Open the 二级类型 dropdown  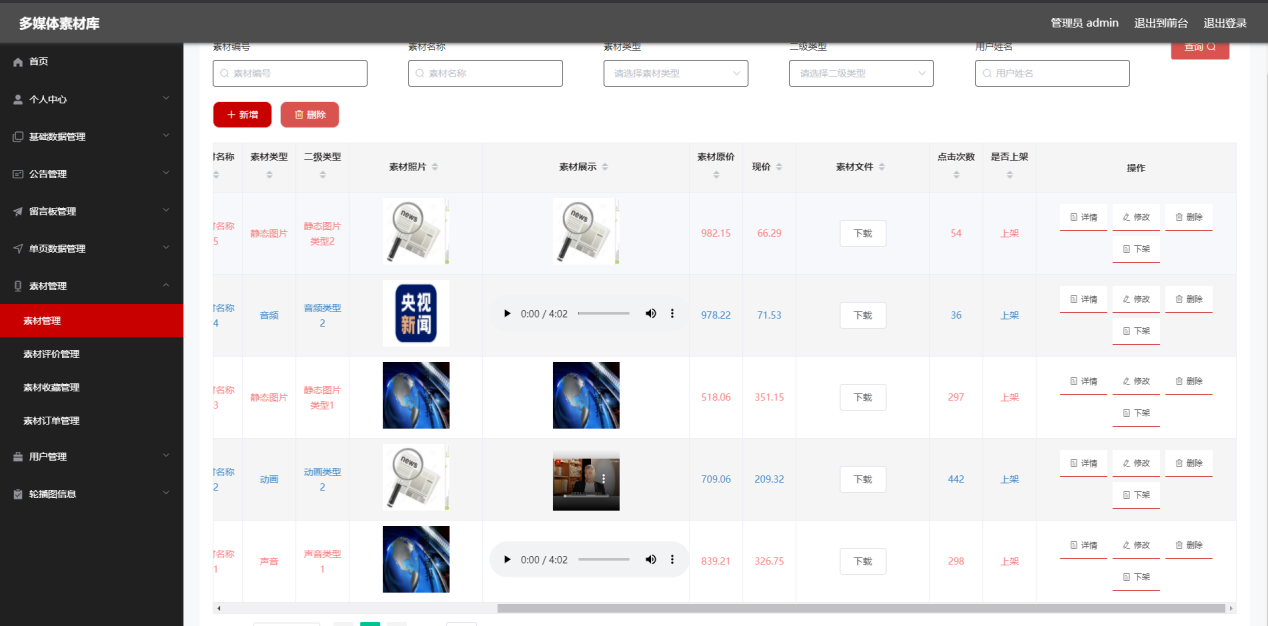[861, 72]
